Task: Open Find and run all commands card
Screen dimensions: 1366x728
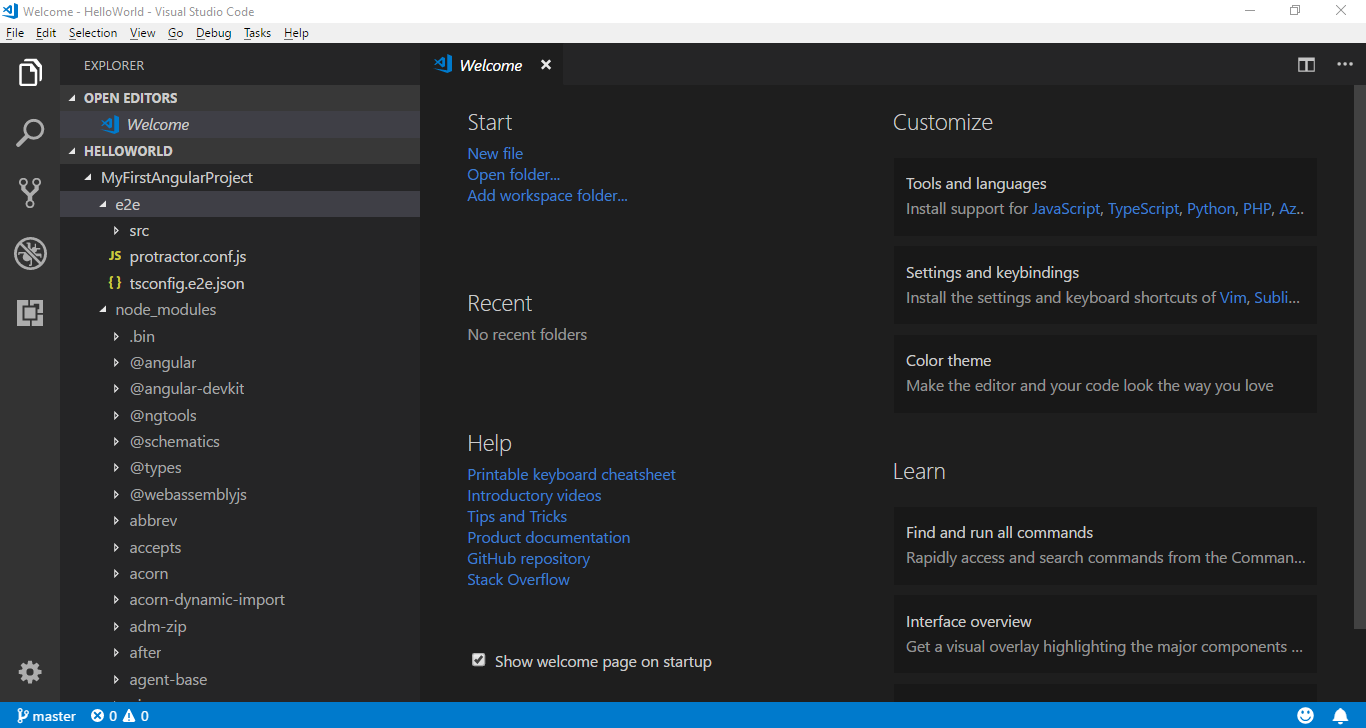Action: tap(1105, 545)
